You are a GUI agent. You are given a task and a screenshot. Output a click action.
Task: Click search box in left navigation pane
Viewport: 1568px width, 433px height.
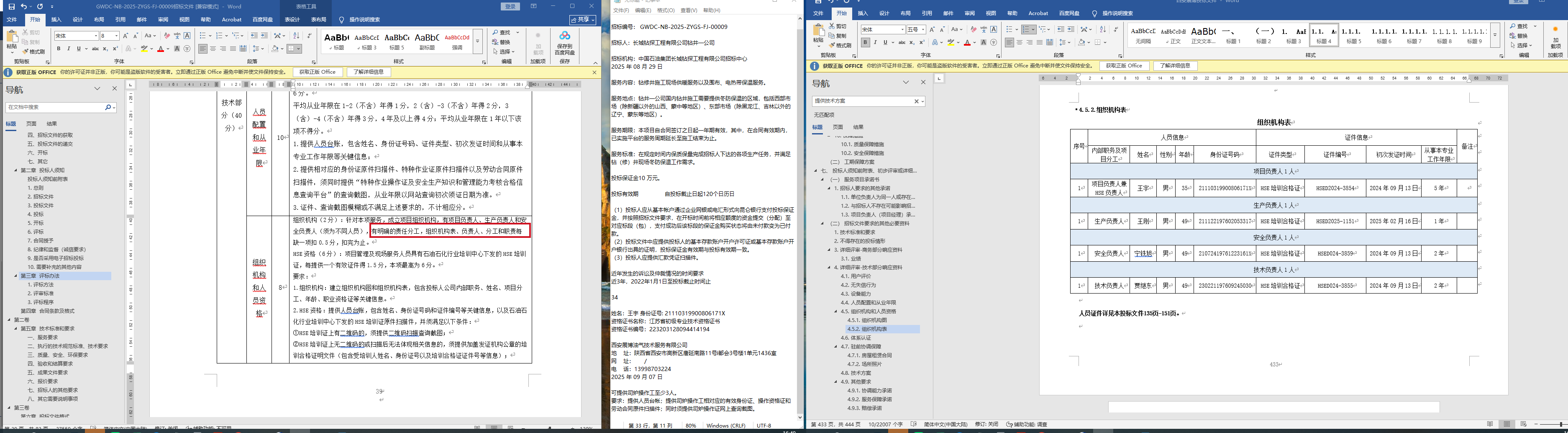(55, 107)
